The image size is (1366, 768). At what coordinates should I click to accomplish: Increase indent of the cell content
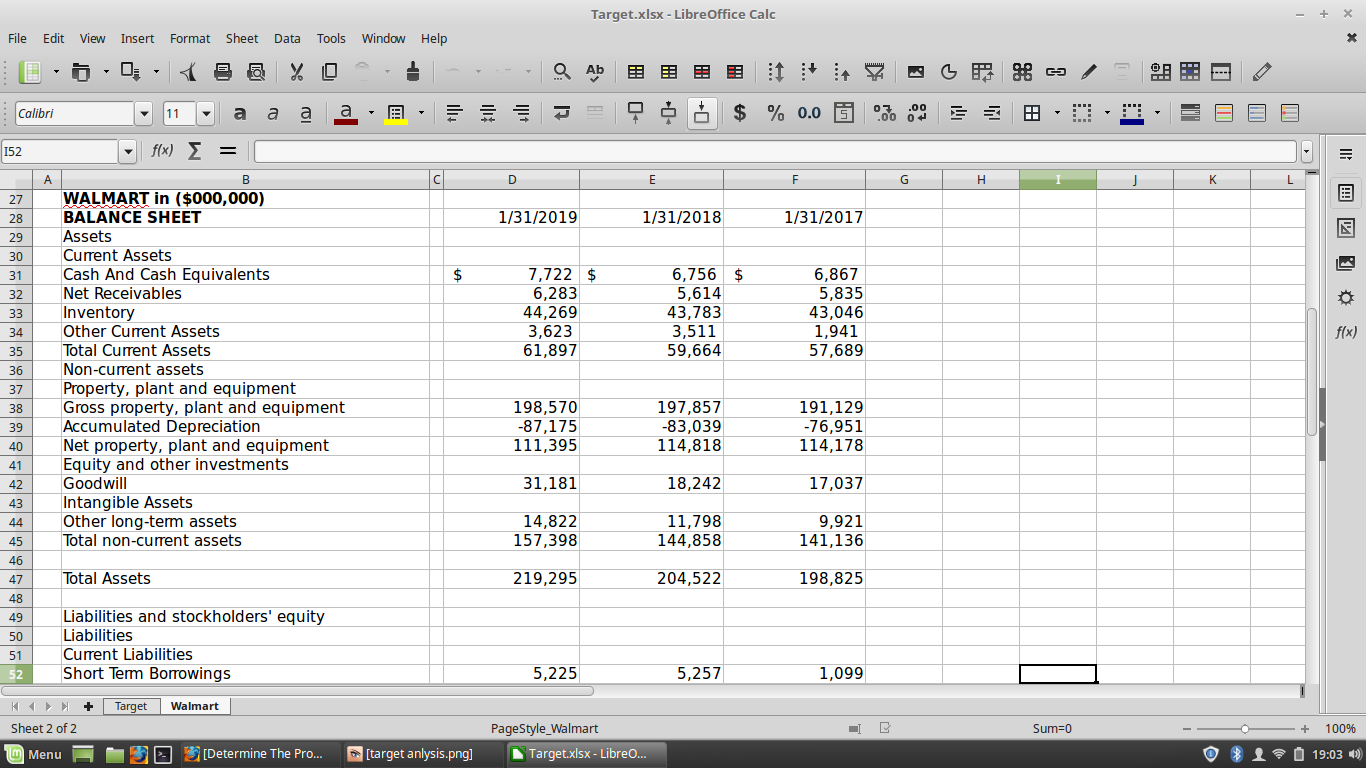pos(958,113)
